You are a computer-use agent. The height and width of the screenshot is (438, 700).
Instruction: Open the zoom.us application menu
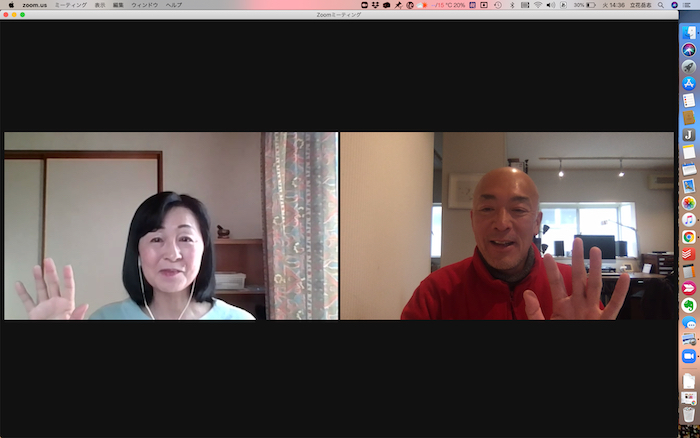click(x=35, y=5)
